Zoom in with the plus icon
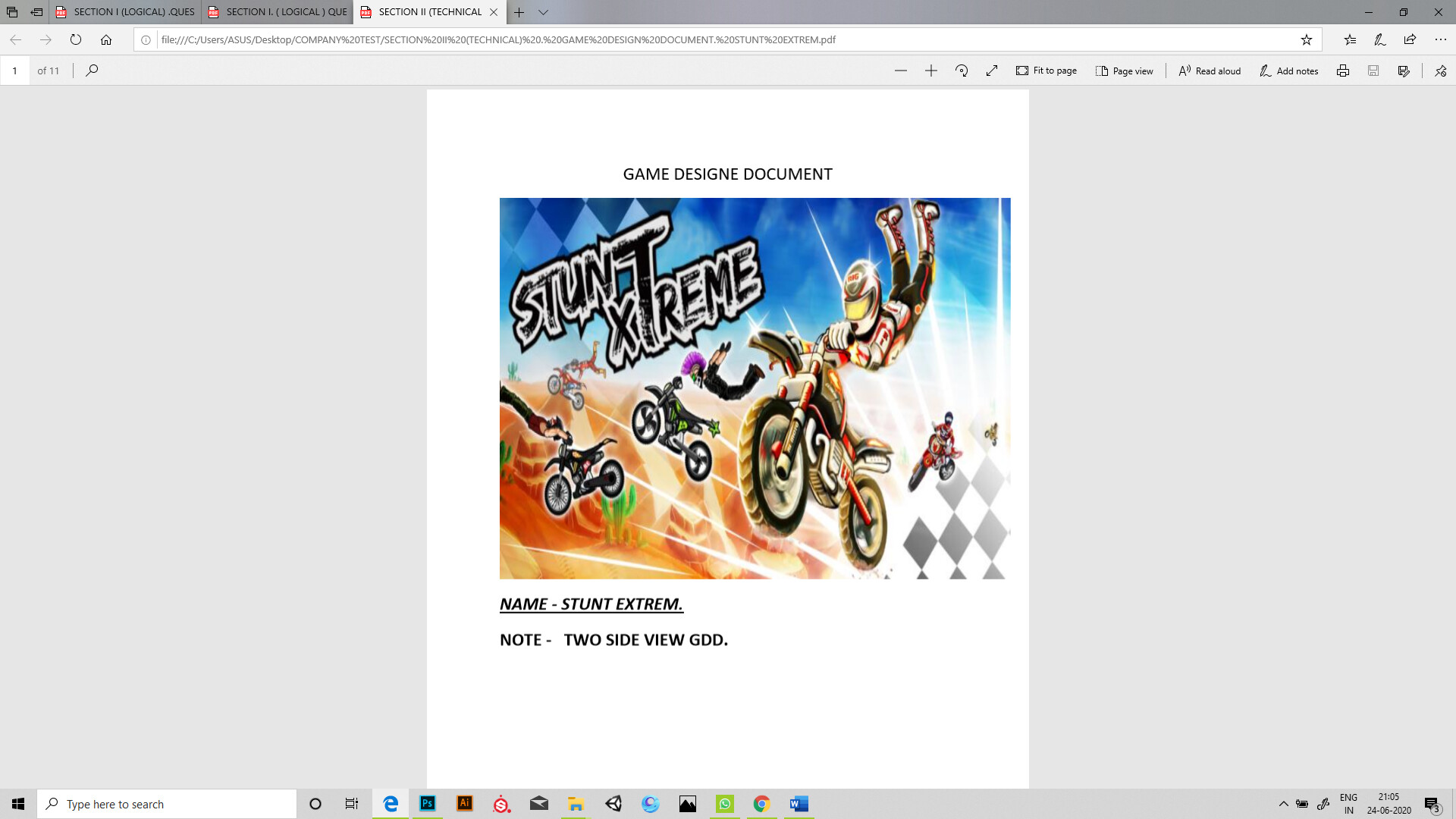The width and height of the screenshot is (1456, 819). click(x=931, y=71)
